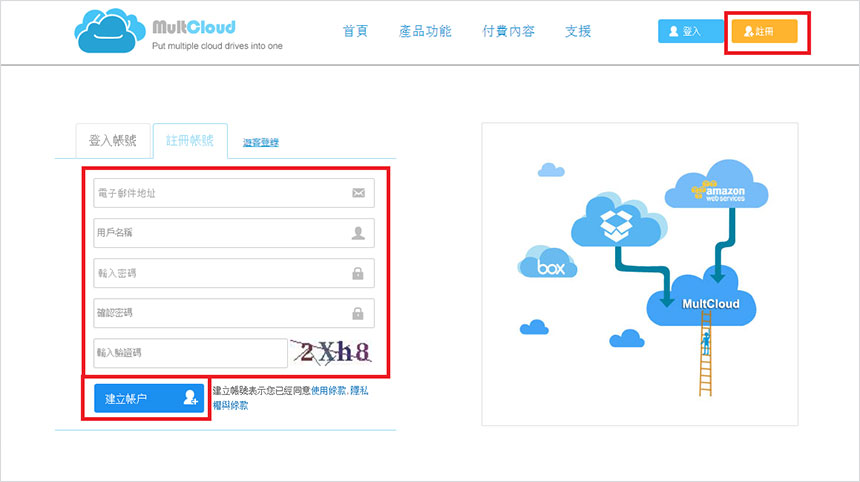This screenshot has width=860, height=482.
Task: Focus the 確認密碼 confirm password field
Action: (234, 313)
